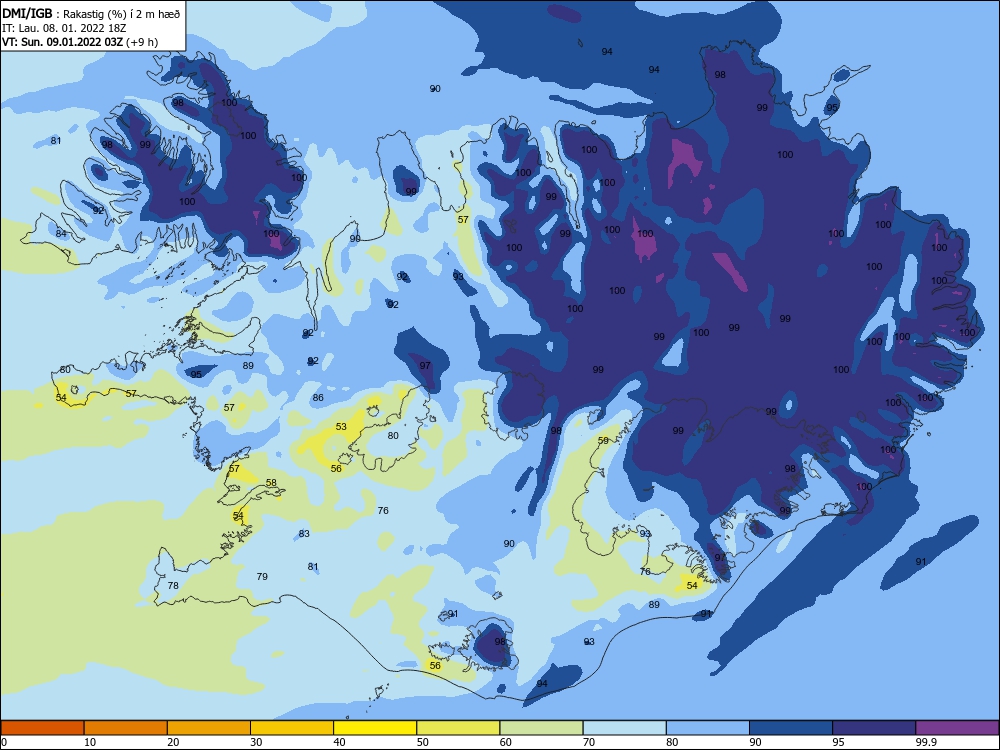Click the purple above-99.9 legend swatch
Screen dimensions: 1000x750
coord(957,728)
